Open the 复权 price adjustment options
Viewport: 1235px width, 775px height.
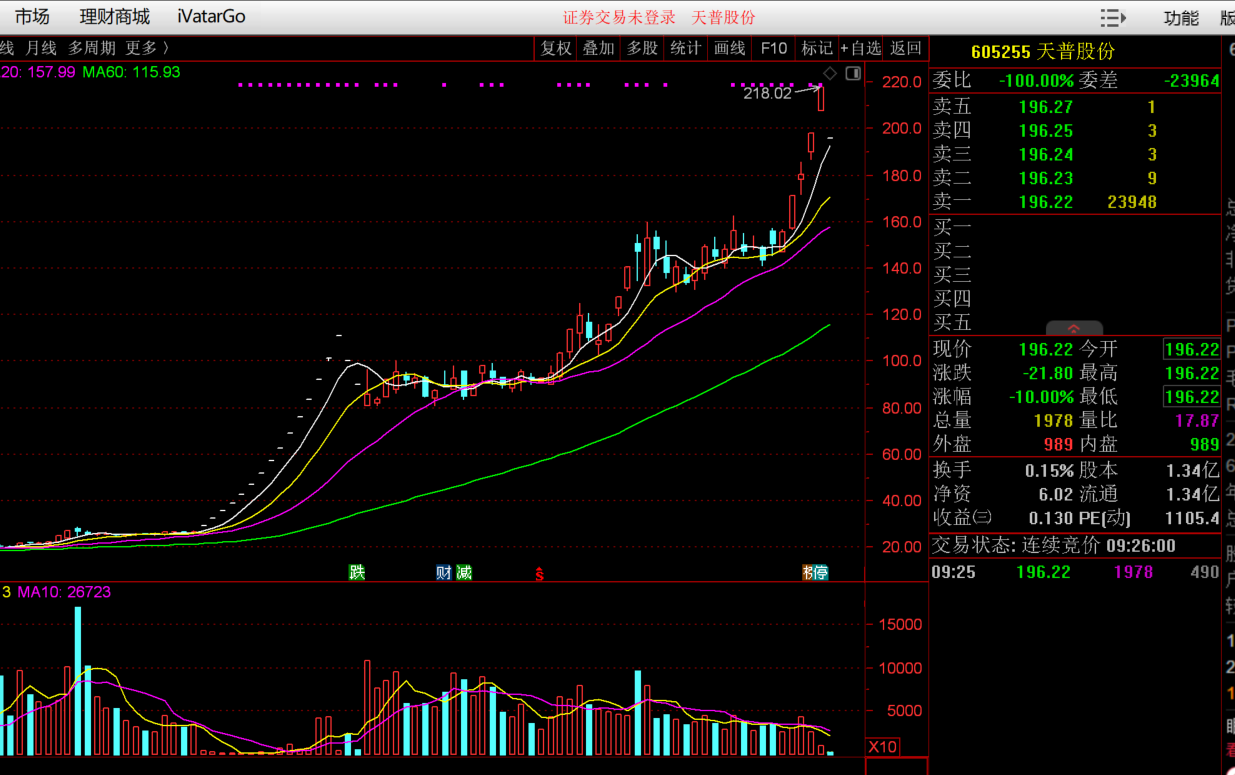tap(556, 48)
